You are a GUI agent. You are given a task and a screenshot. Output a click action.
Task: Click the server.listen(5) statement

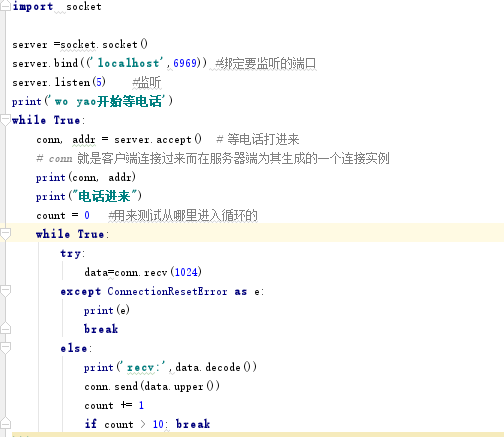pos(59,82)
